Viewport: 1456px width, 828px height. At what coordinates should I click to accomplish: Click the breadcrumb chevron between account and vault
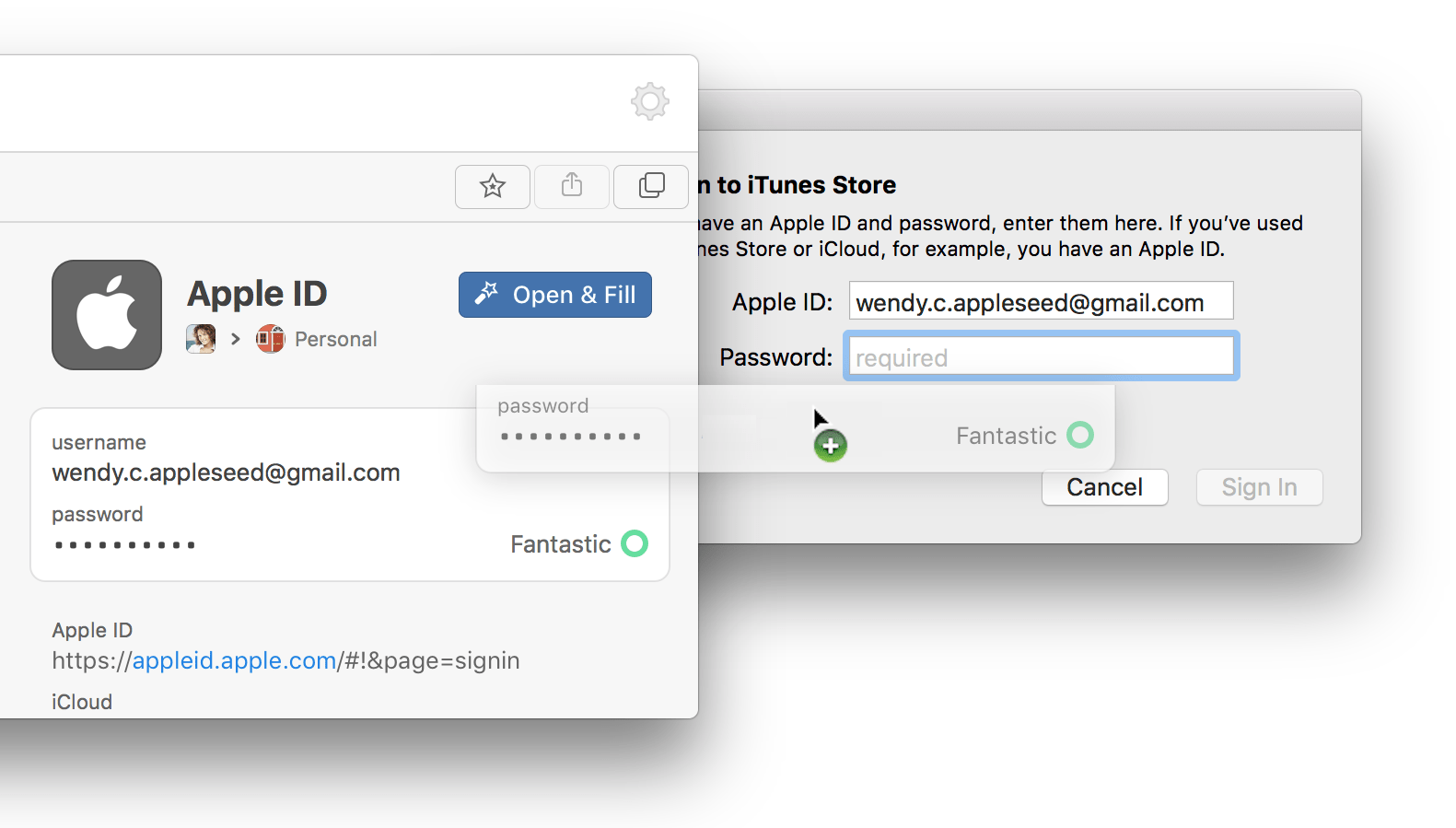(236, 339)
